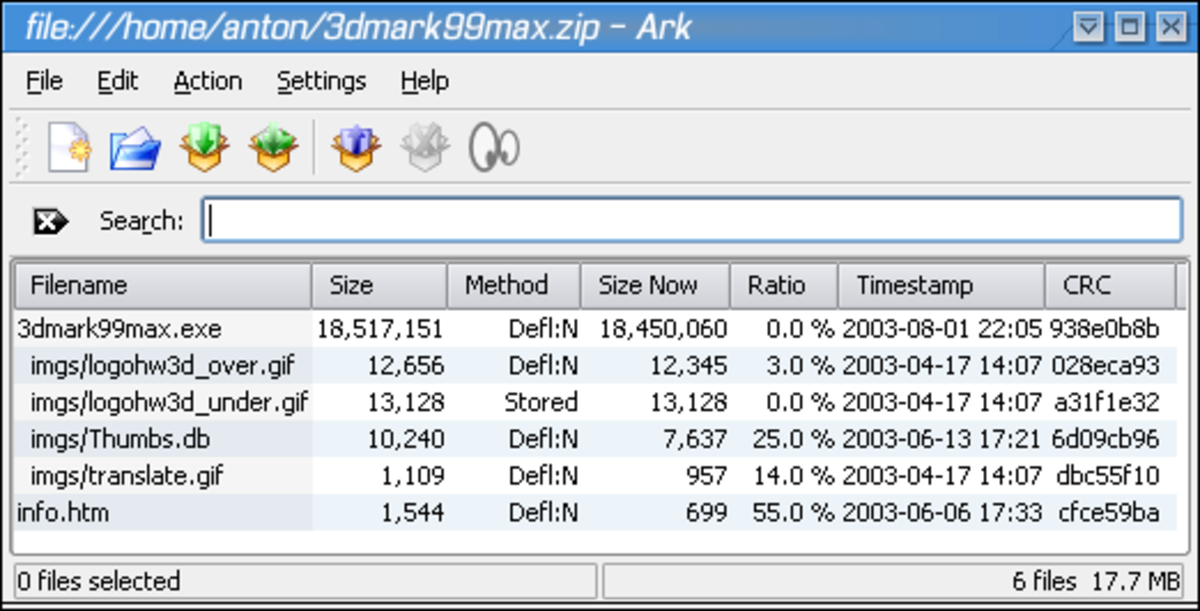This screenshot has height=611, width=1200.
Task: Sort by the Size column header
Action: [x=380, y=285]
